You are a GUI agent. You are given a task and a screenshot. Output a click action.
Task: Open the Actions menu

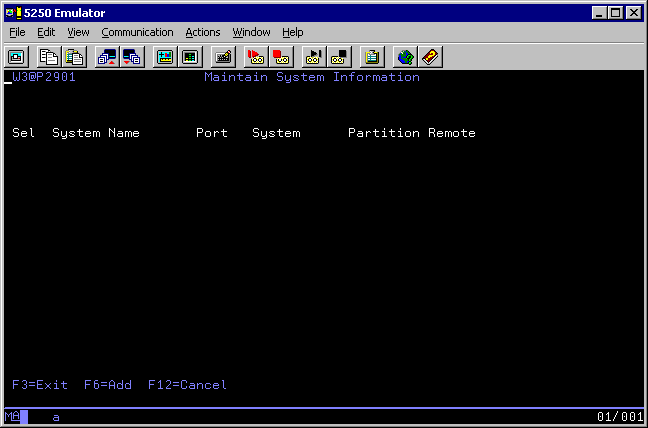(x=202, y=32)
